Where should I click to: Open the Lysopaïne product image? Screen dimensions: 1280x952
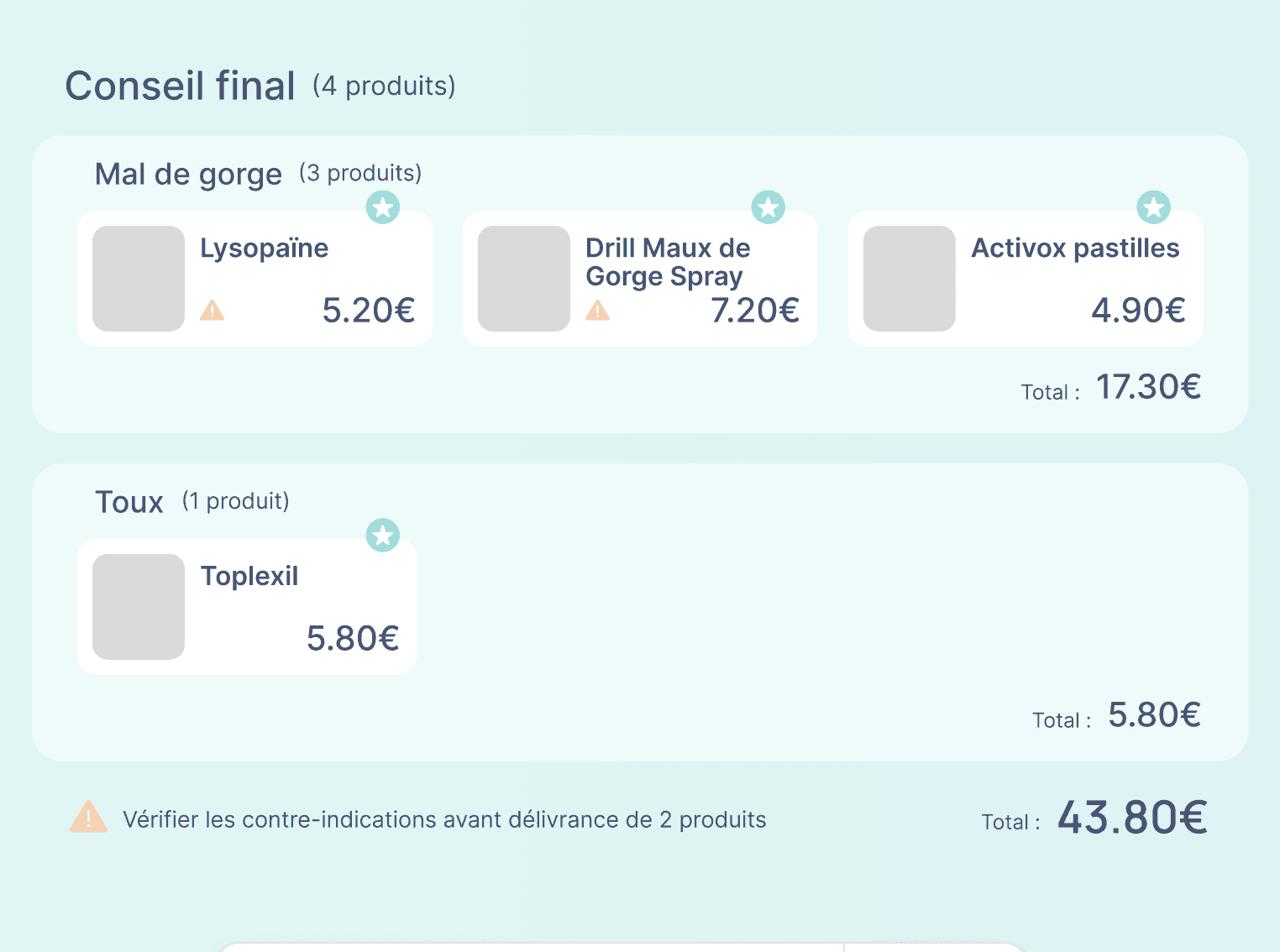[139, 279]
